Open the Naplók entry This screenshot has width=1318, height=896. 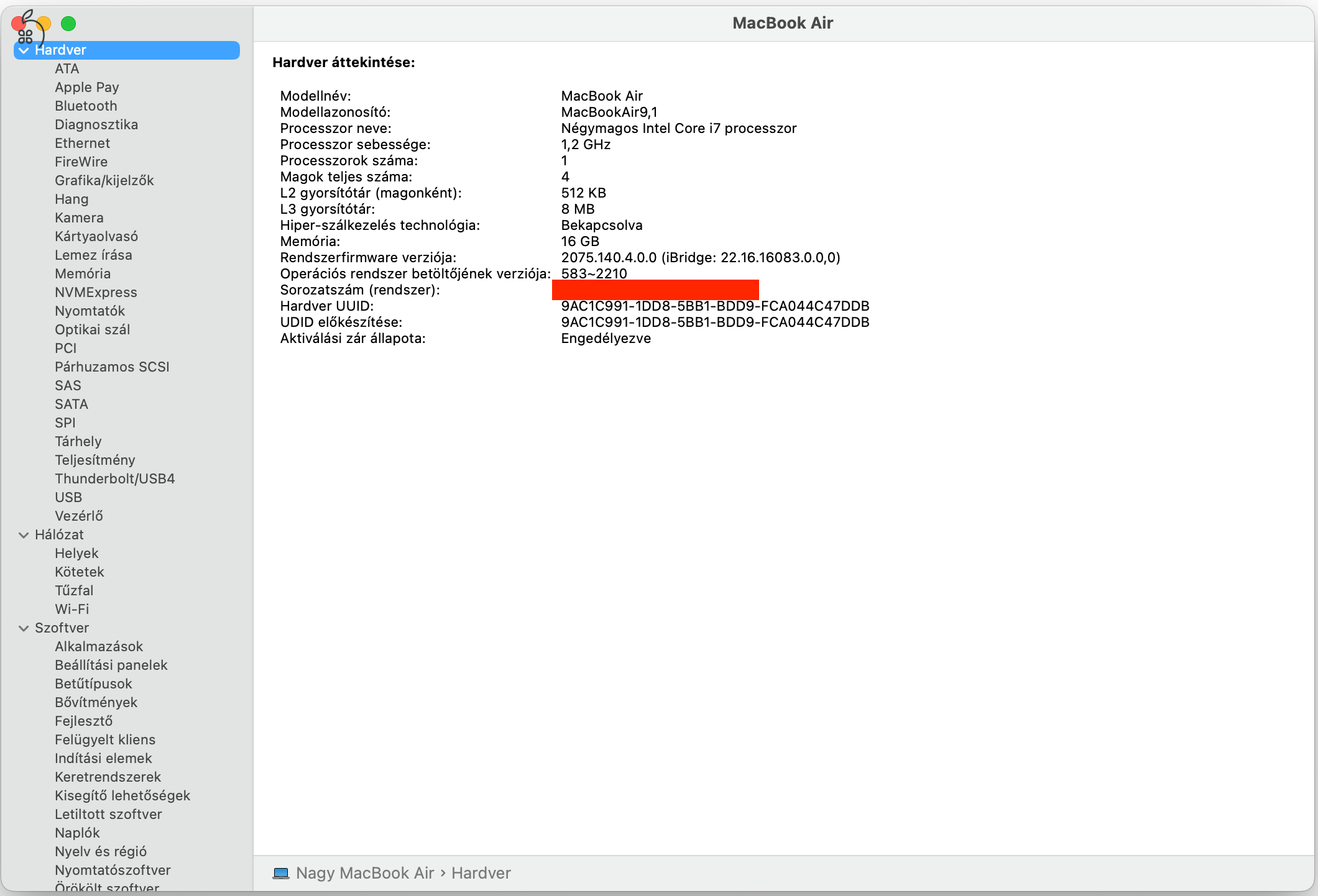pos(77,833)
